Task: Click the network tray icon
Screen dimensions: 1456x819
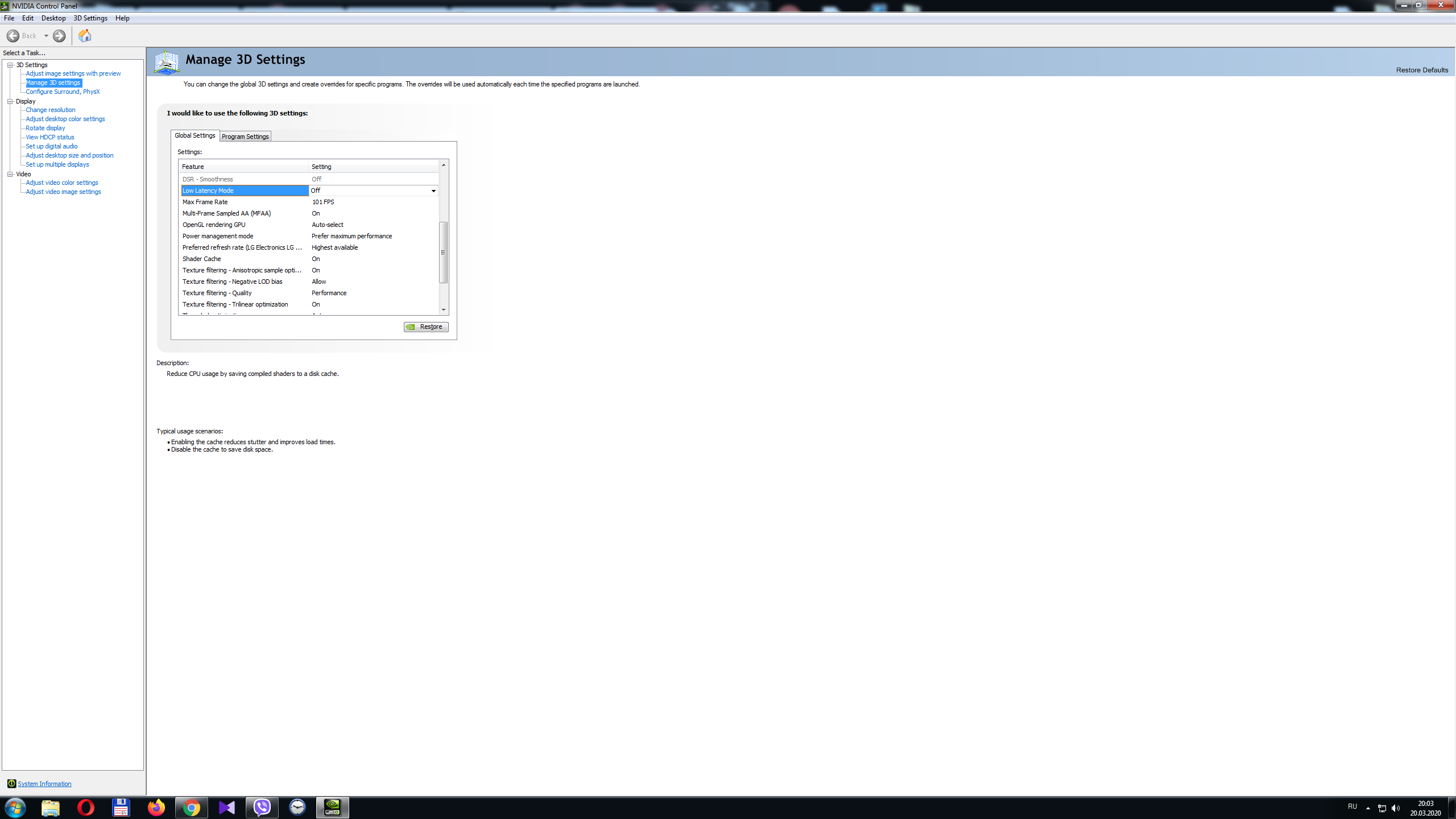Action: [x=1382, y=808]
